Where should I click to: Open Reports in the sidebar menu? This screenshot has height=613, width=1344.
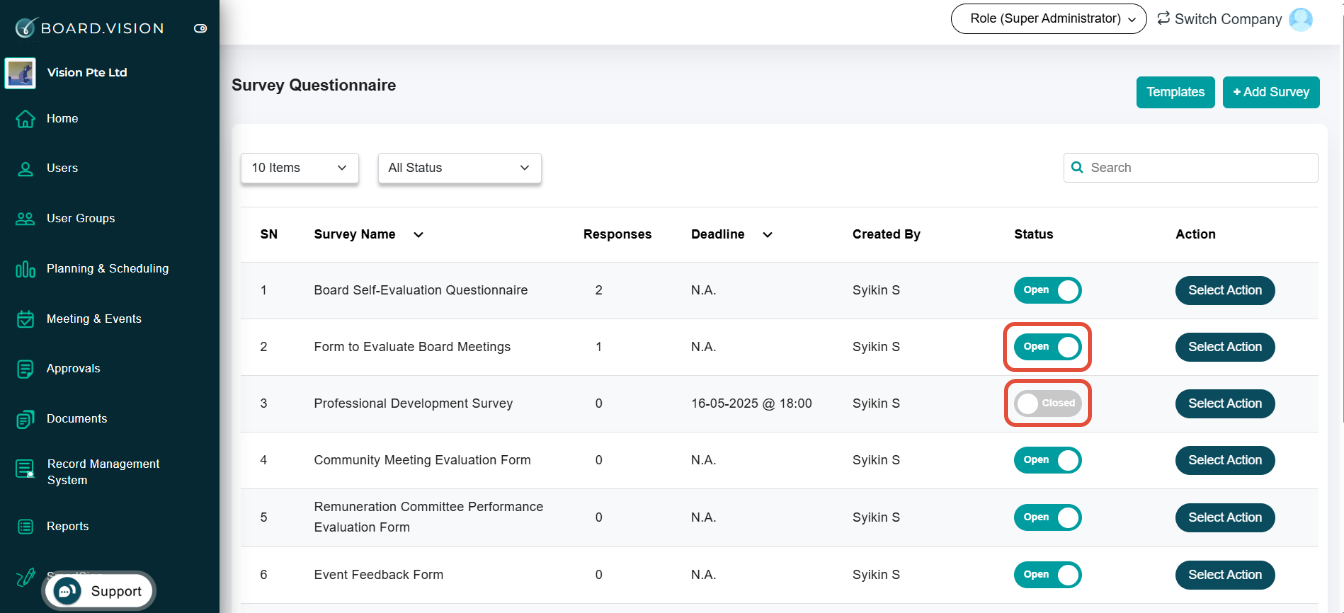point(68,527)
